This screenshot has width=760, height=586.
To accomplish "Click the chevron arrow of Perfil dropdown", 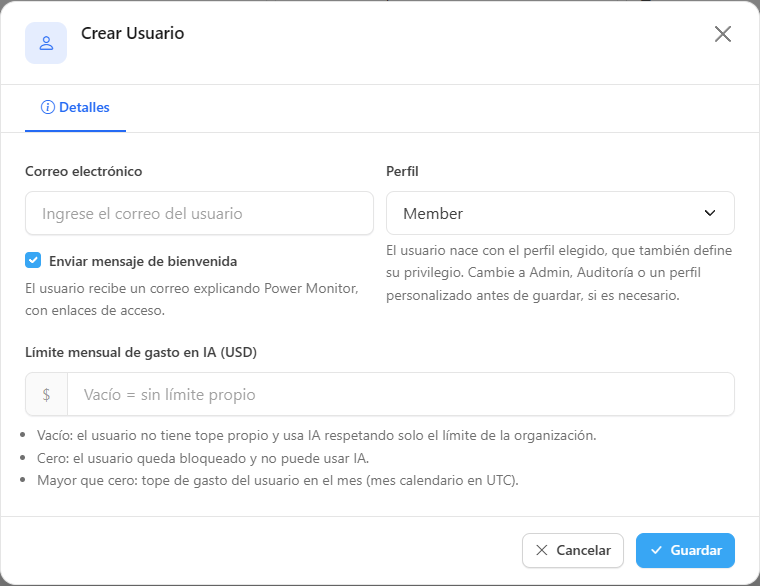I will click(710, 213).
